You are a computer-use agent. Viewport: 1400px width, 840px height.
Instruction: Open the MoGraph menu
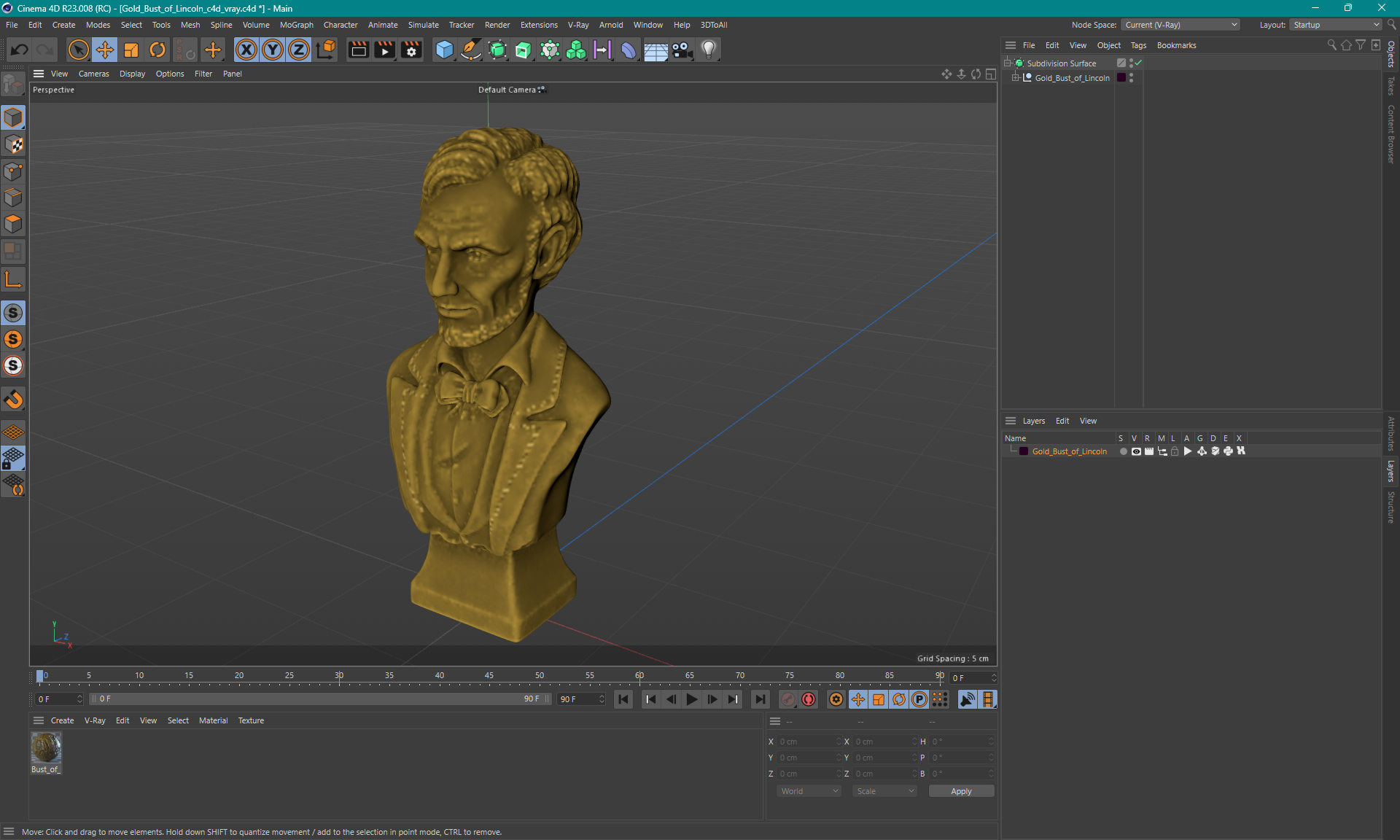click(x=297, y=25)
